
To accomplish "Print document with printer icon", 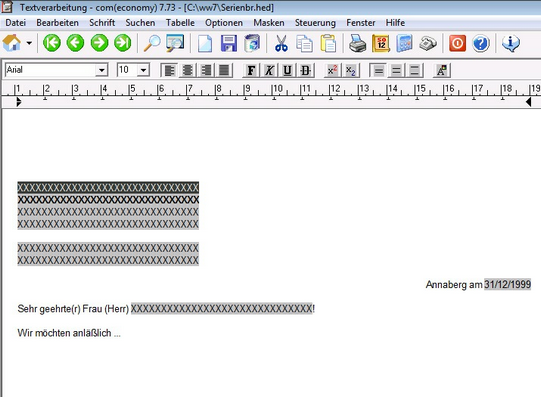I will (x=357, y=43).
